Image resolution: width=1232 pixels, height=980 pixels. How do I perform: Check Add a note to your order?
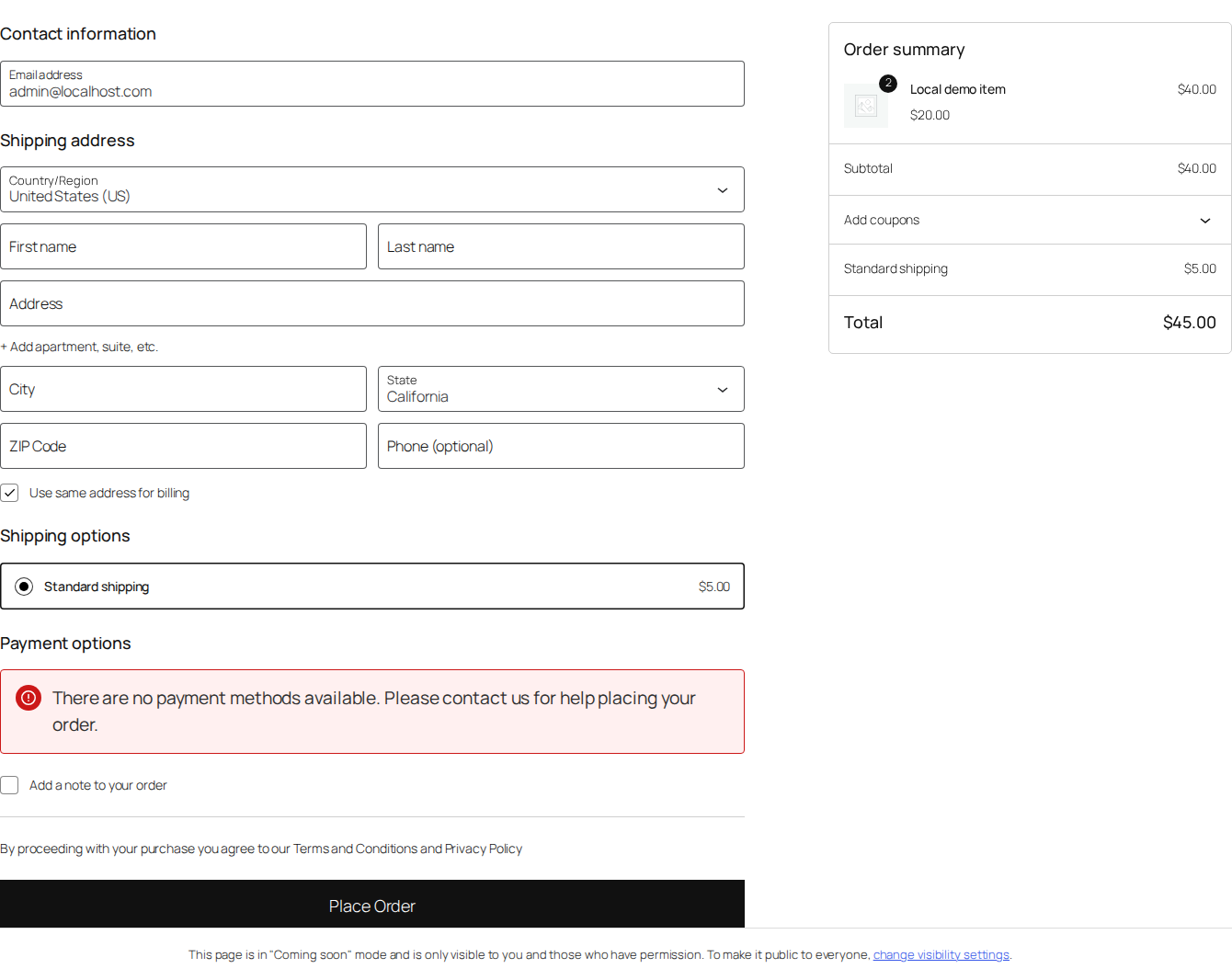click(x=9, y=785)
